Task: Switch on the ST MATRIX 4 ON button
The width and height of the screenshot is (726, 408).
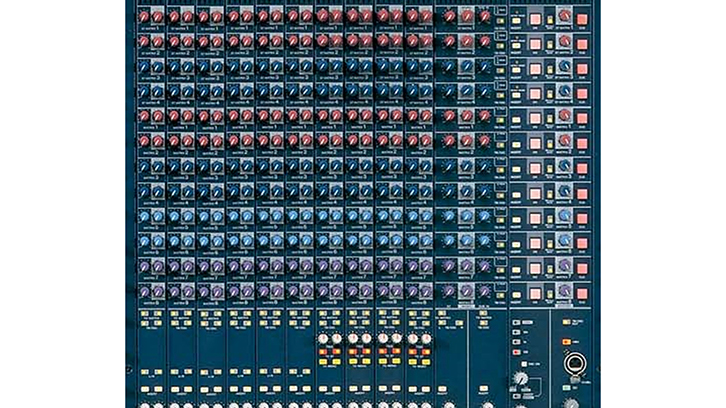Action: point(535,94)
